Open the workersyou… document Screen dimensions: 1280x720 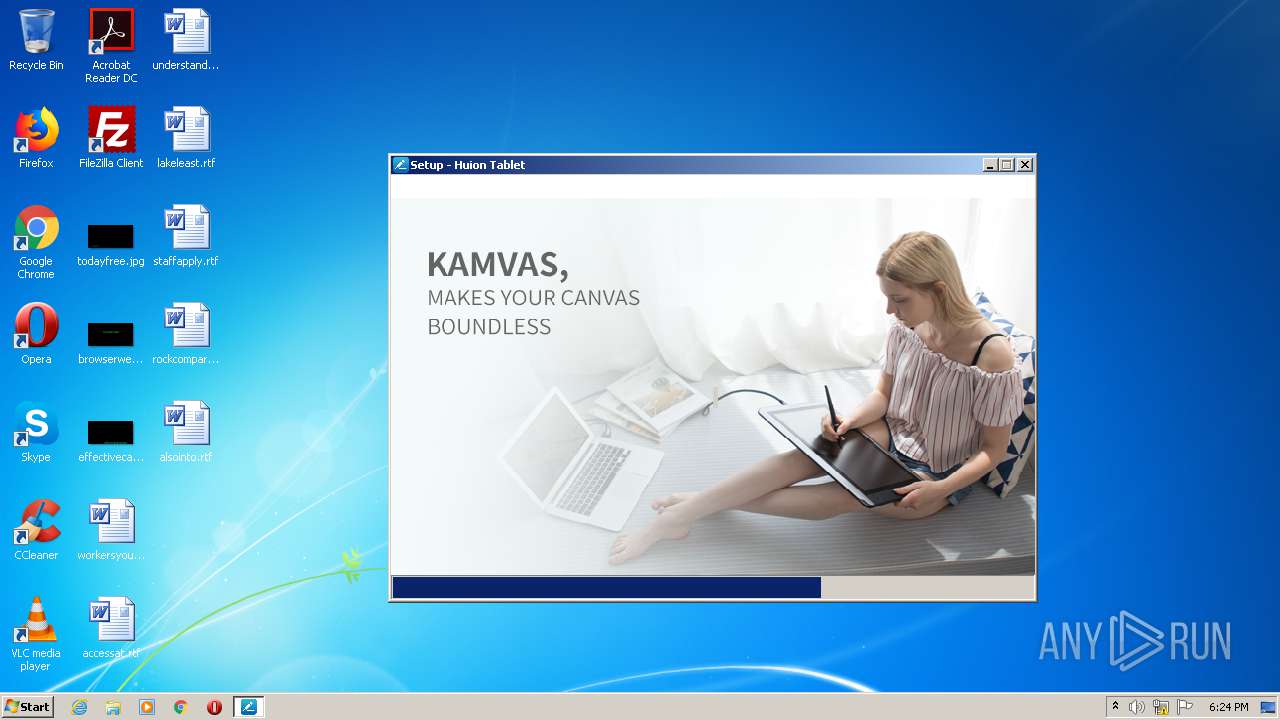click(x=111, y=530)
